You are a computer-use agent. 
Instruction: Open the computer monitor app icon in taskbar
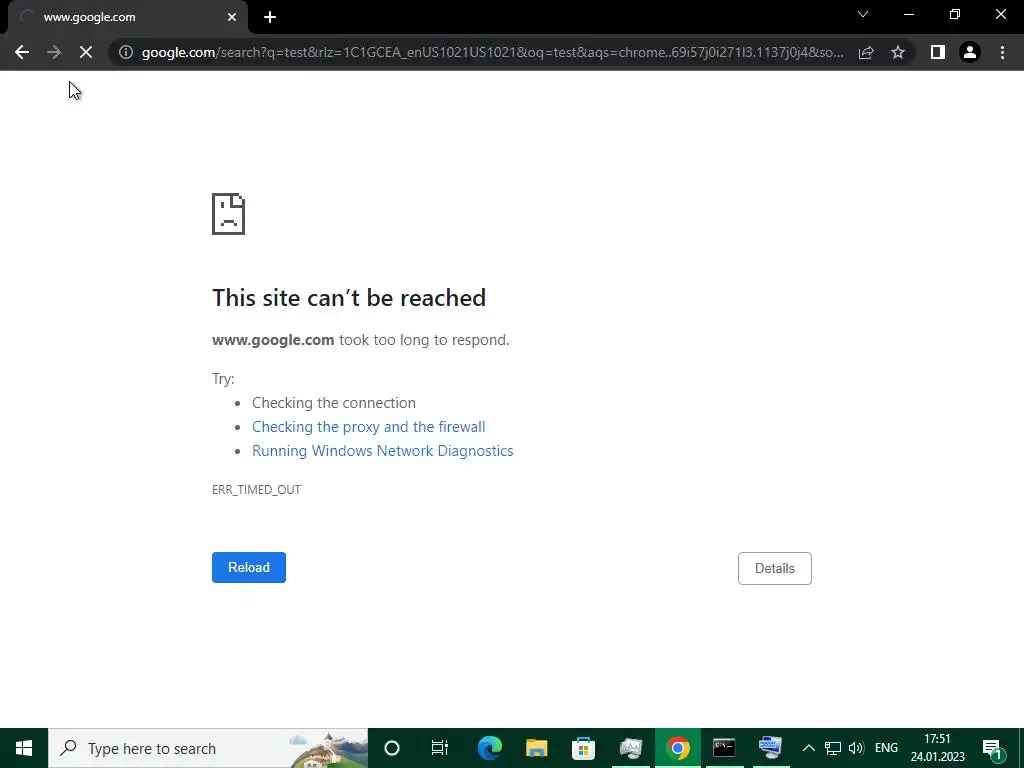[x=771, y=748]
